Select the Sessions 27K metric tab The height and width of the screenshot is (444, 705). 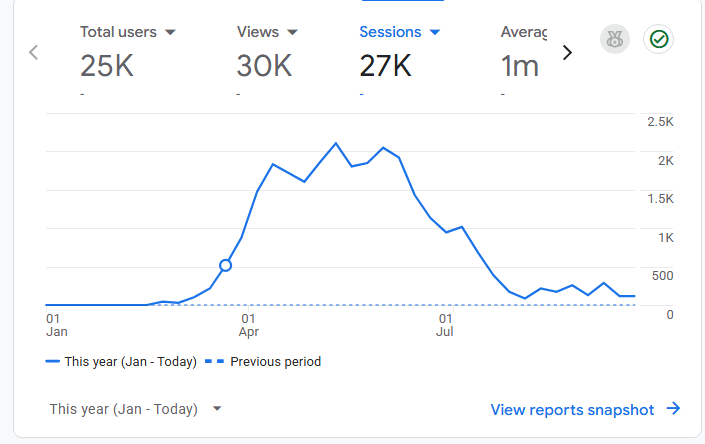pyautogui.click(x=400, y=58)
